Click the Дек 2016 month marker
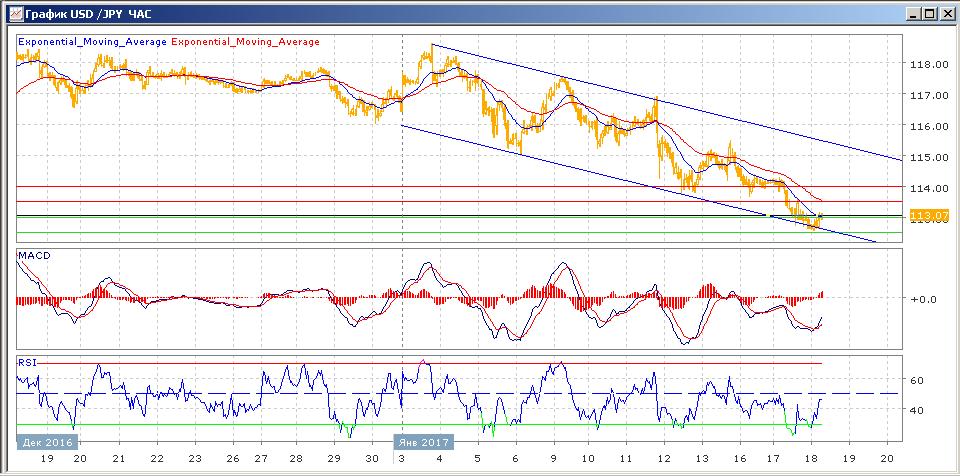960x476 pixels. point(45,441)
